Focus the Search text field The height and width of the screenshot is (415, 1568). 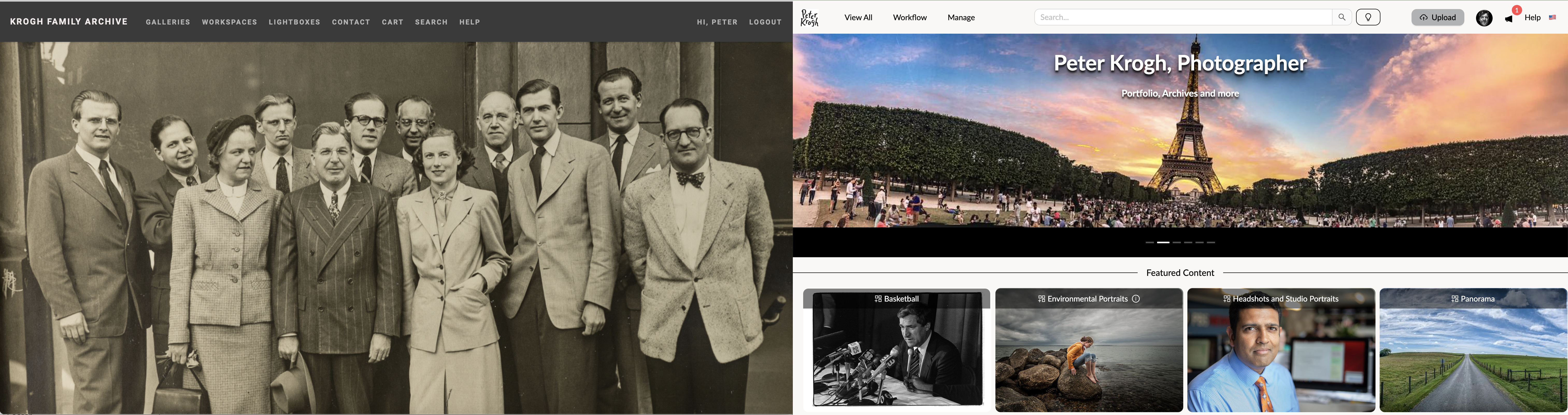coord(1183,17)
